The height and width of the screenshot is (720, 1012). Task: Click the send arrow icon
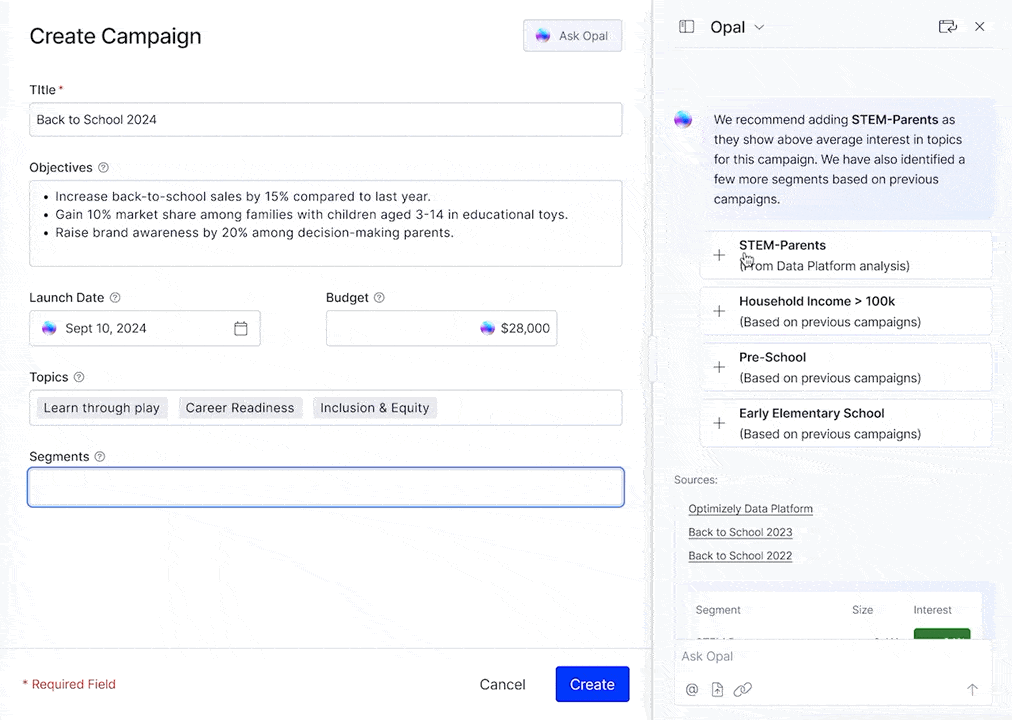point(971,689)
